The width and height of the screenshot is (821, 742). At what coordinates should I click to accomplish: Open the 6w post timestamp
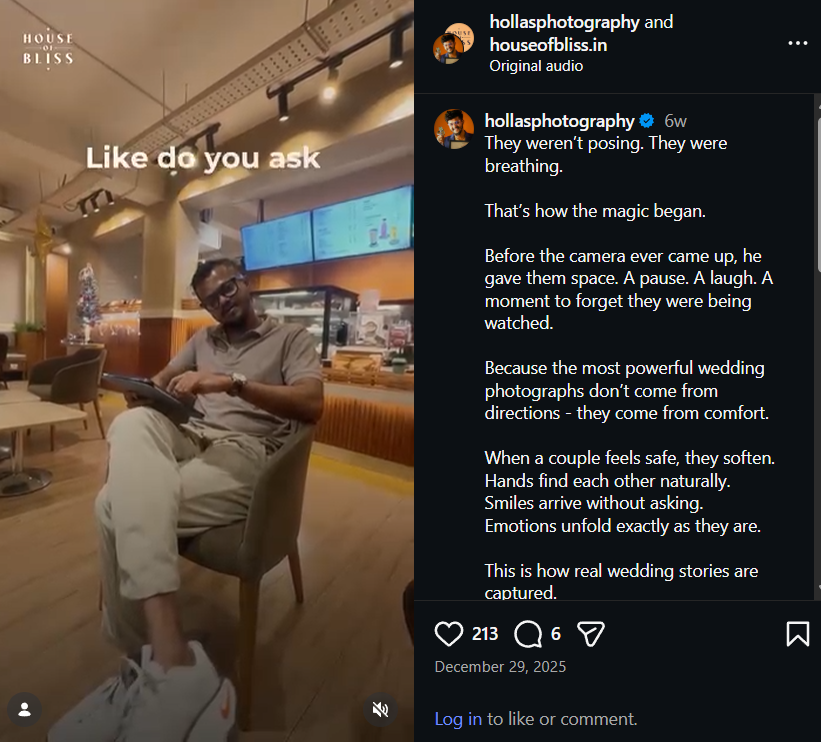[x=675, y=121]
